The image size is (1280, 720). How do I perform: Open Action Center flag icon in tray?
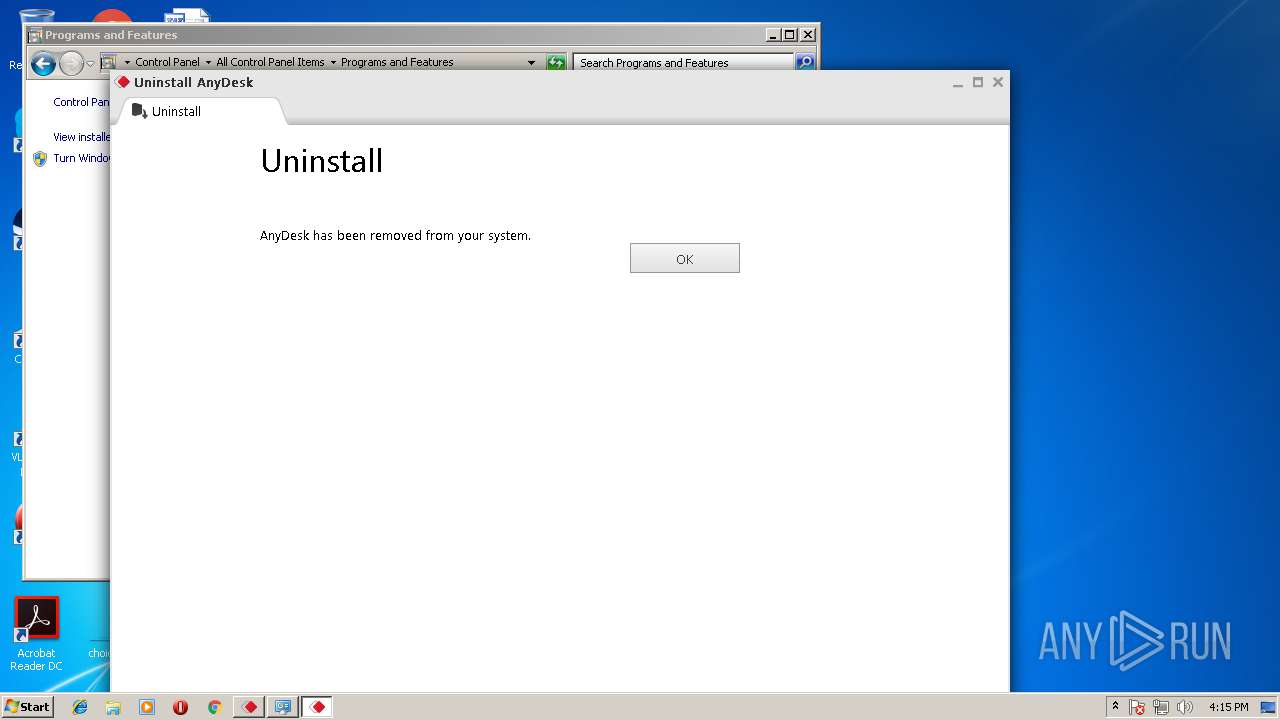click(1137, 707)
